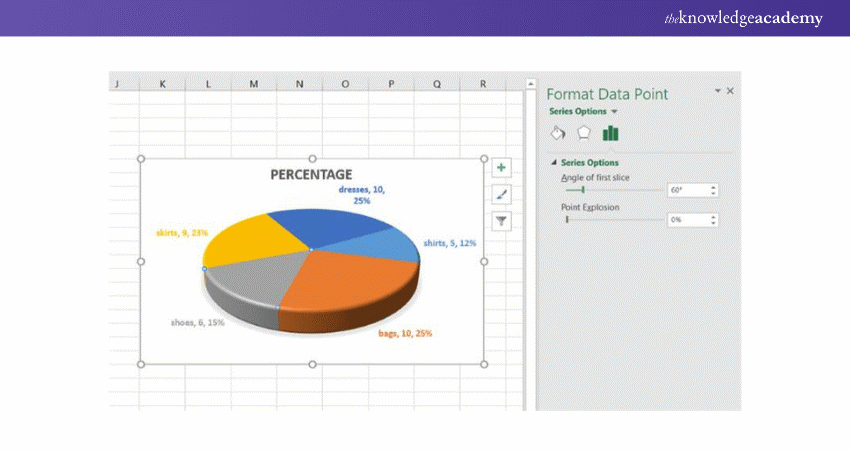Viewport: 850px width, 450px height.
Task: Collapse the Series Options section triangle
Action: [554, 162]
